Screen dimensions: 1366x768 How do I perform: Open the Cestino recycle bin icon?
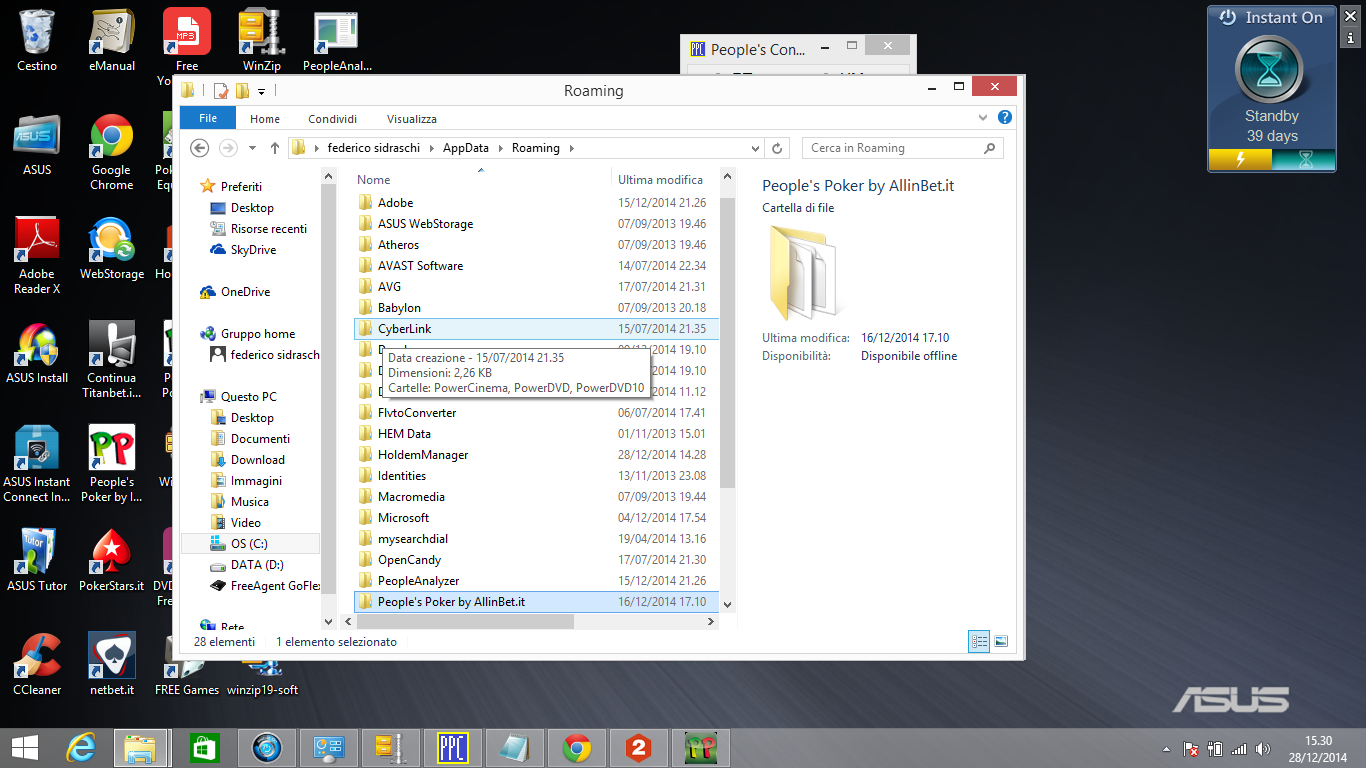pyautogui.click(x=37, y=40)
